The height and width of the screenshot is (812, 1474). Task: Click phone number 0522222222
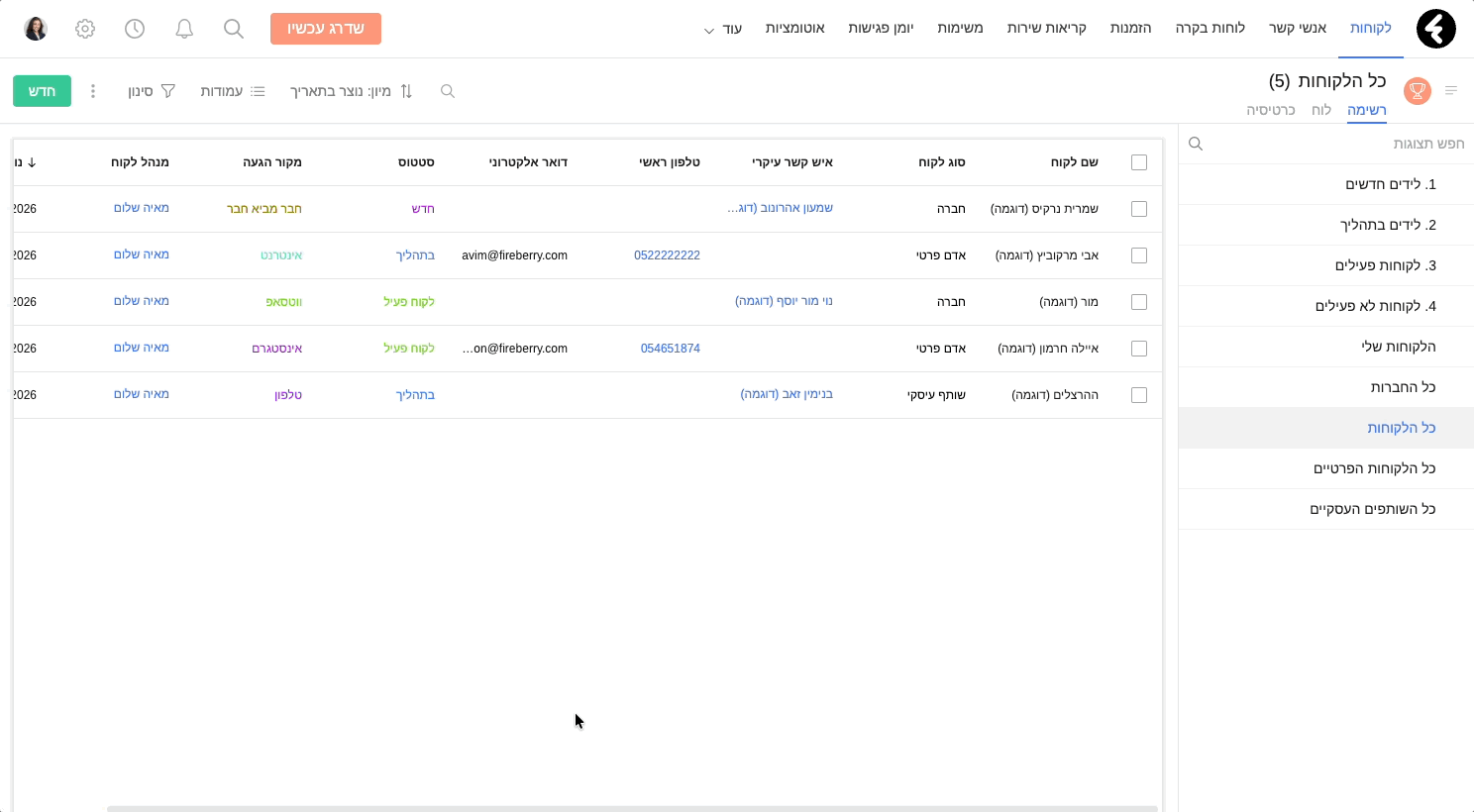click(667, 255)
